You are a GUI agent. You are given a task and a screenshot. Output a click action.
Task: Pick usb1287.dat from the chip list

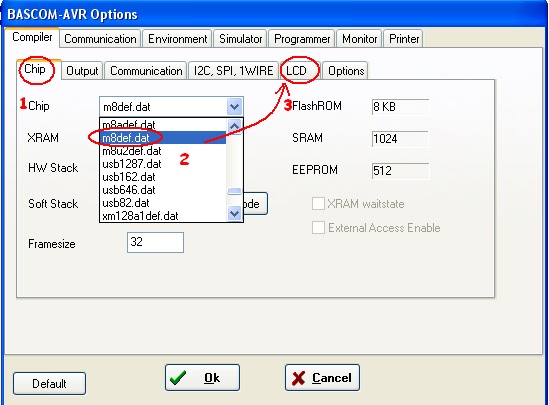[x=163, y=164]
